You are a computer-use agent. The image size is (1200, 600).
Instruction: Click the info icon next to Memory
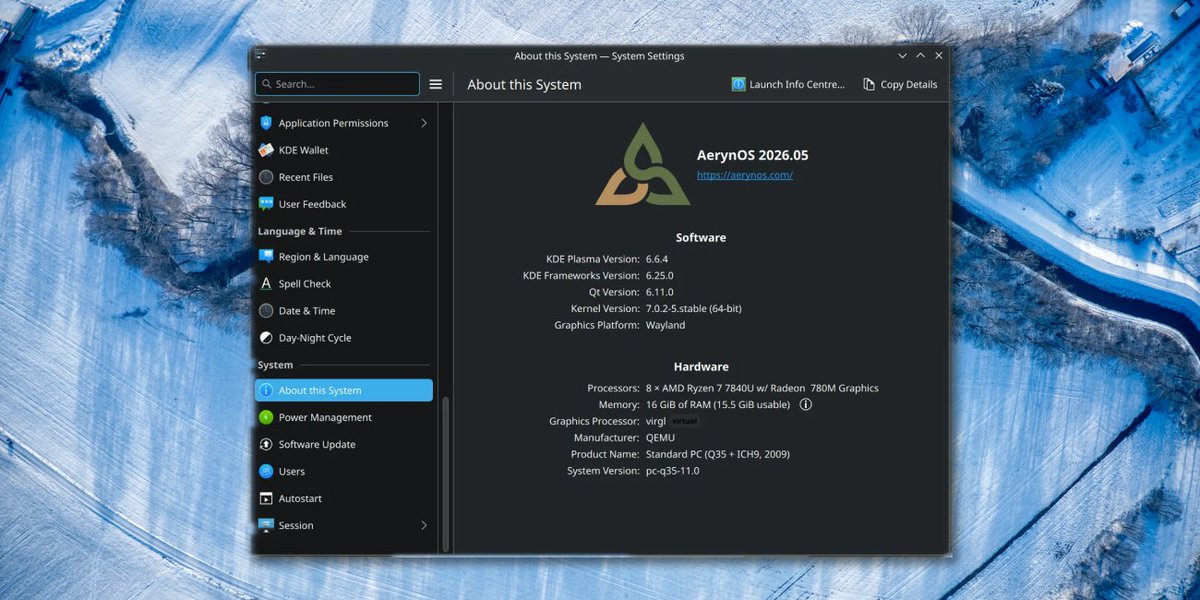[806, 404]
